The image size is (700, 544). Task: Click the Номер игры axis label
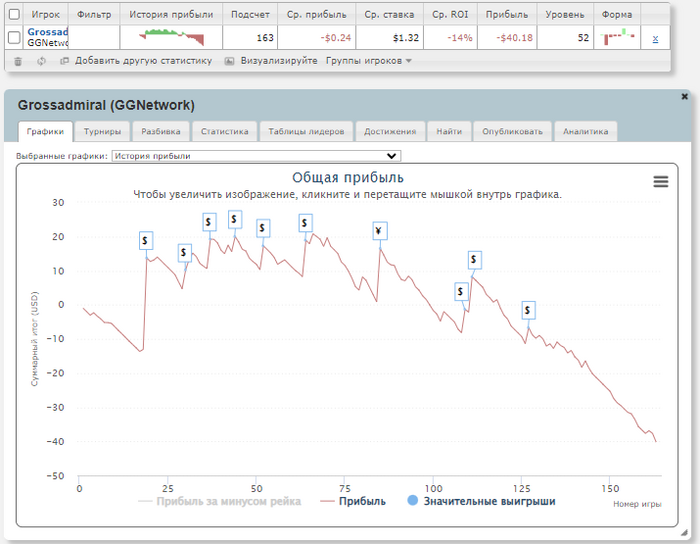tap(637, 504)
